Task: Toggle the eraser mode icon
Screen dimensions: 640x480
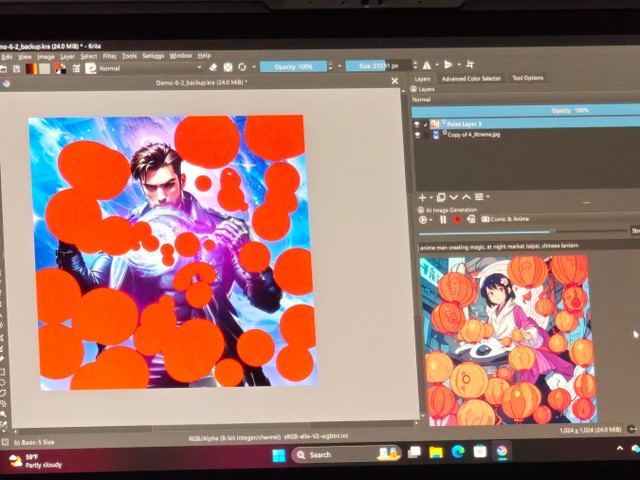Action: (x=213, y=67)
